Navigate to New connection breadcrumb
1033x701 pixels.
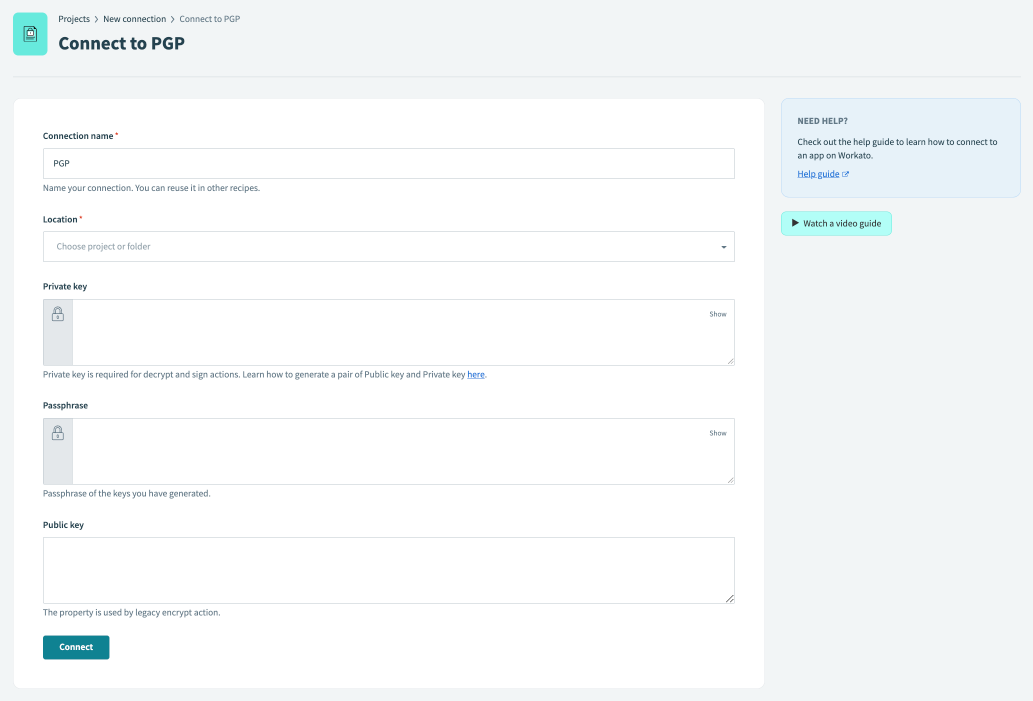tap(134, 19)
